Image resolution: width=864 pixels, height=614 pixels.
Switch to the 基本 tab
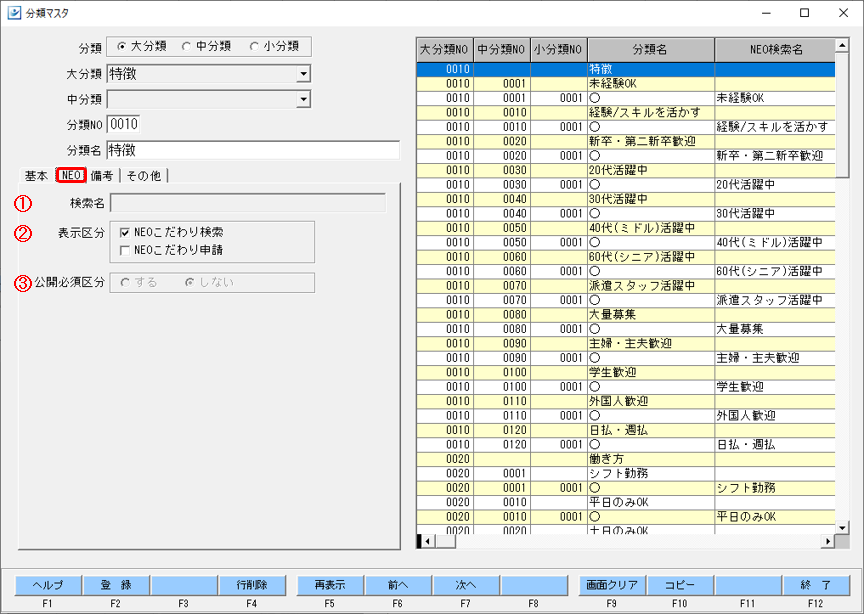[36, 176]
